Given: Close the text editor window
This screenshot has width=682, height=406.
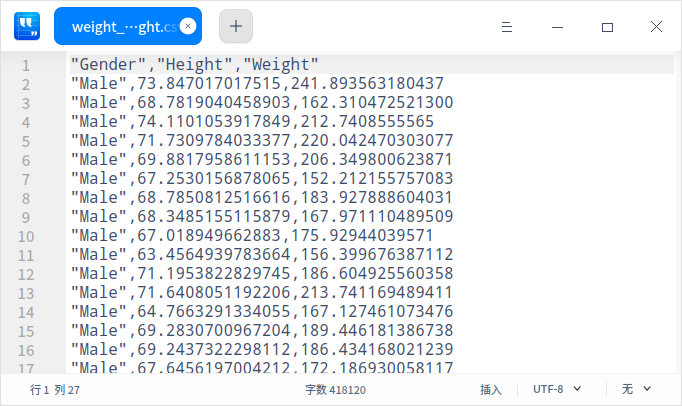Looking at the screenshot, I should [656, 27].
